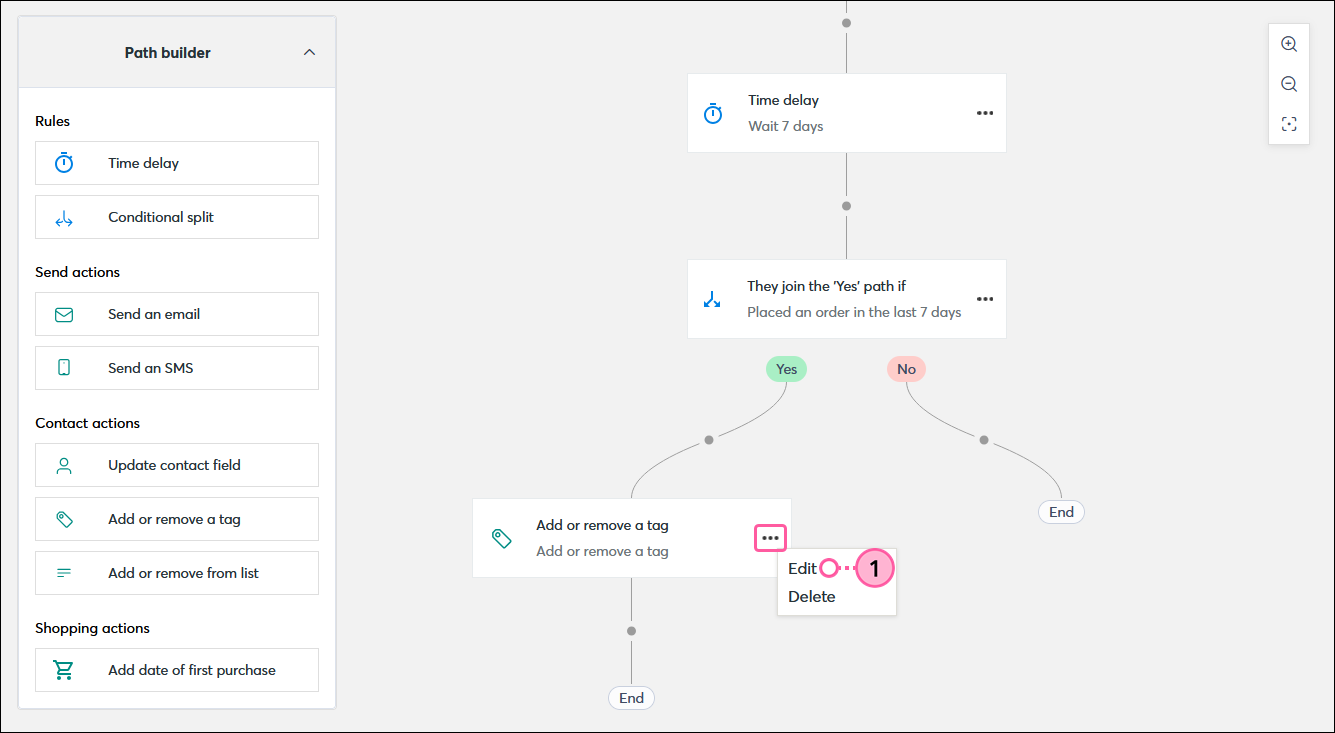Click the zoom in magnifier icon
1335x733 pixels.
tap(1289, 43)
